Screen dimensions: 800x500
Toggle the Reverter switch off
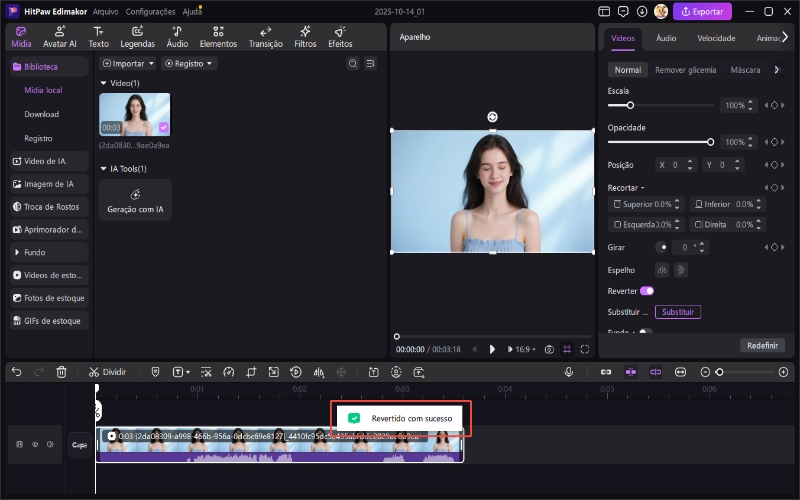(647, 291)
